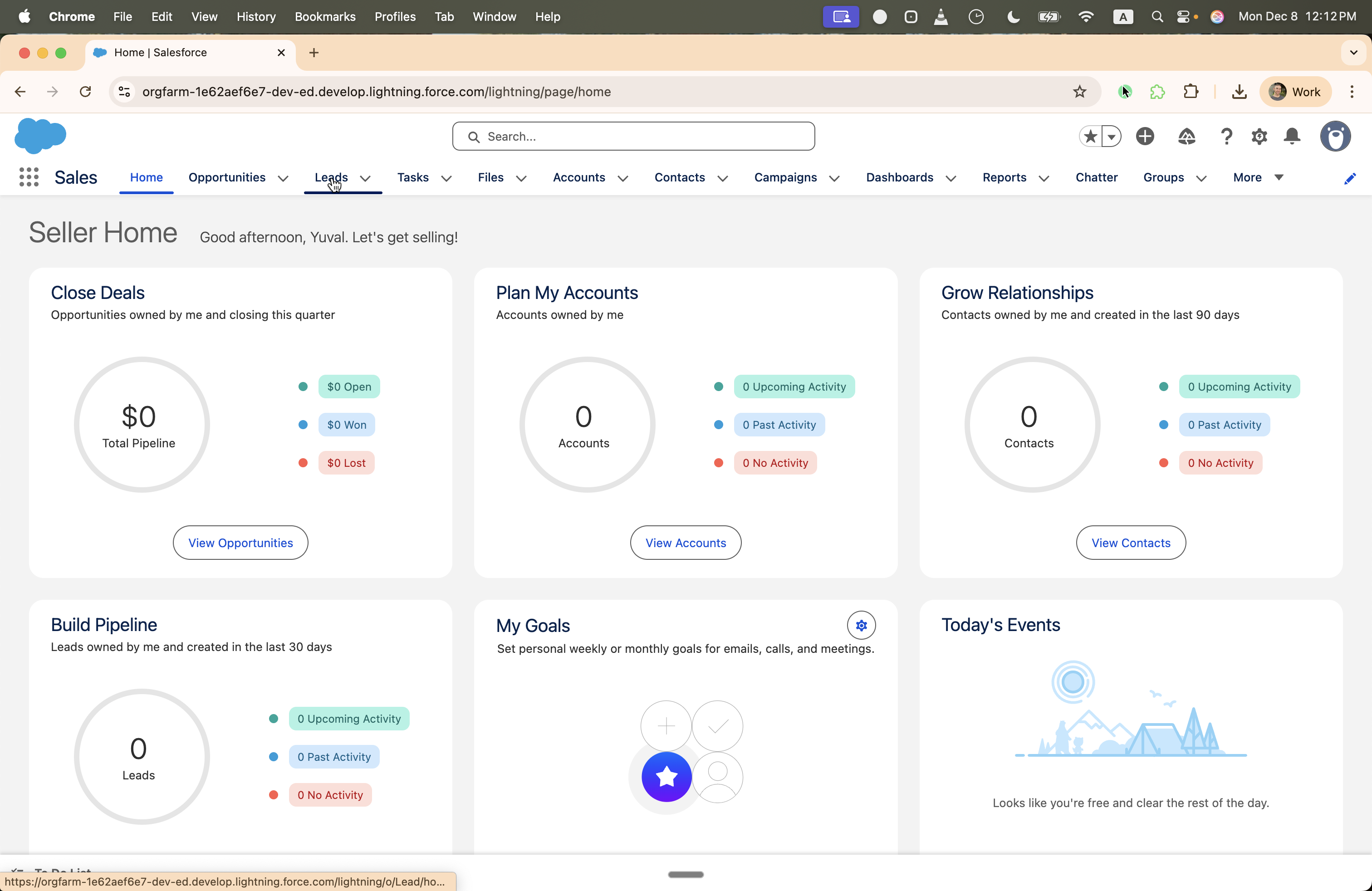This screenshot has height=891, width=1372.
Task: Open the Trailhead Guidance Center icon
Action: pos(1186,137)
